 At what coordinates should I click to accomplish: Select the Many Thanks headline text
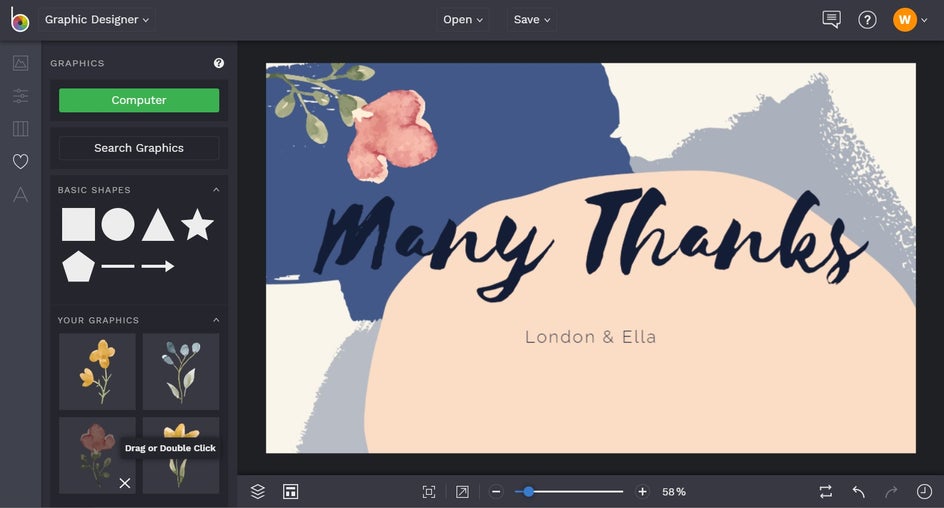(590, 244)
